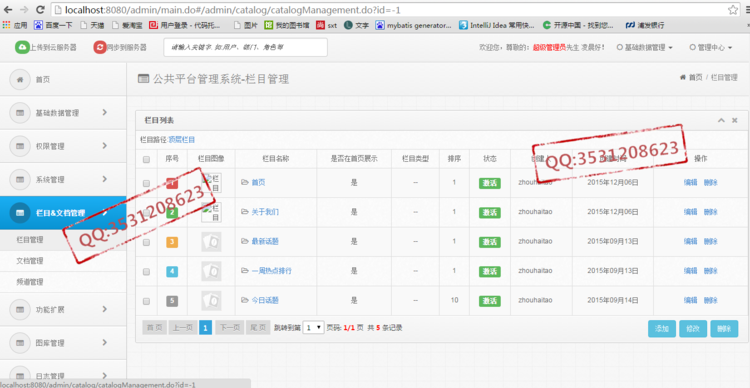Expand 图库管理 sidebar chevron

(104, 342)
